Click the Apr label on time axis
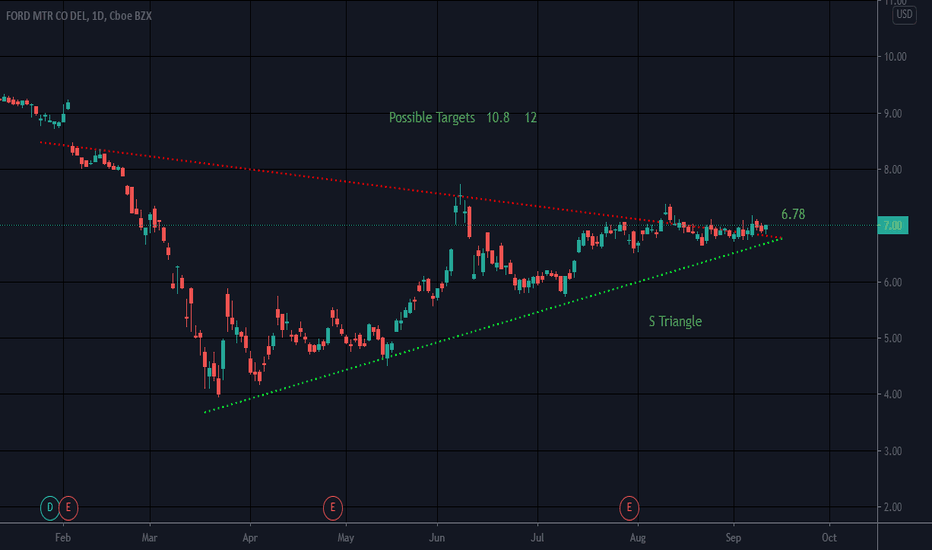Image resolution: width=932 pixels, height=550 pixels. click(x=250, y=538)
